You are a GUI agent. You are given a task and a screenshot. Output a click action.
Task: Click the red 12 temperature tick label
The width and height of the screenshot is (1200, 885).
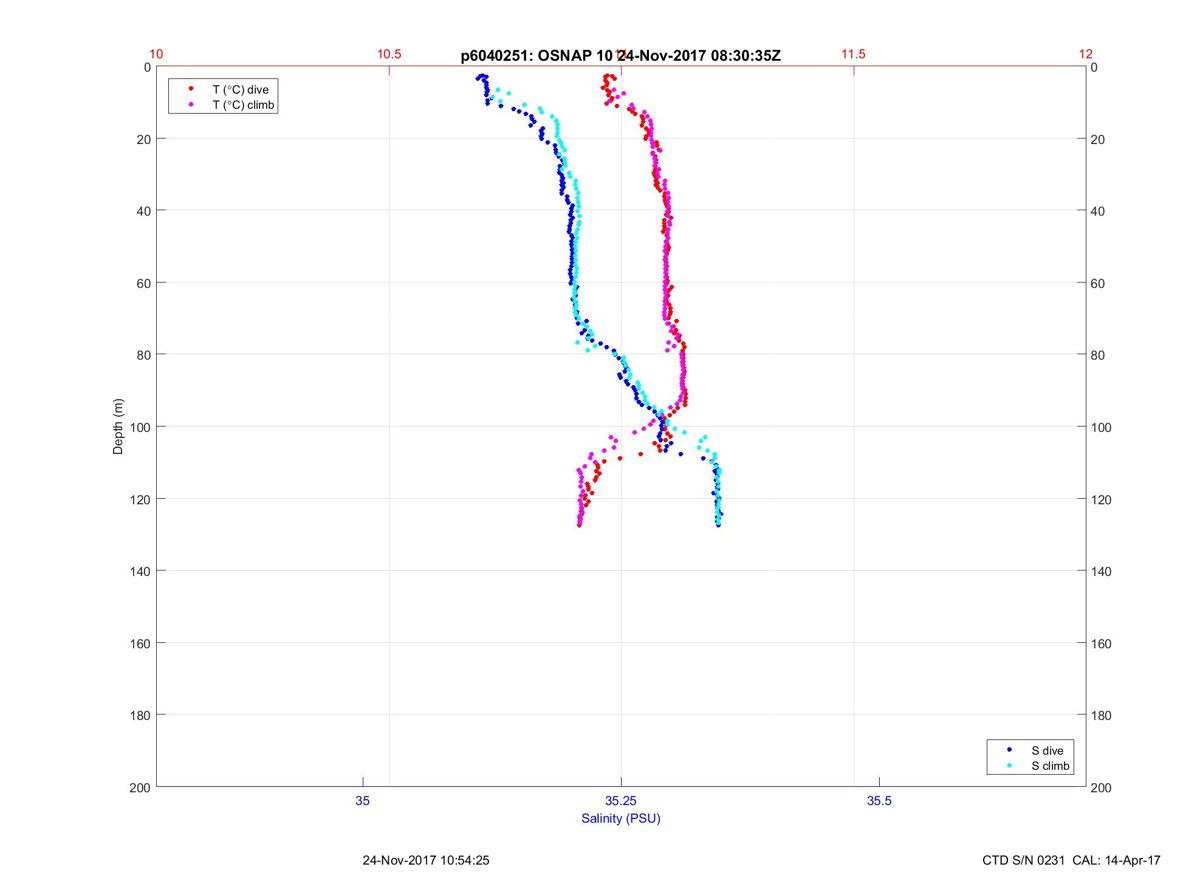click(x=1086, y=54)
